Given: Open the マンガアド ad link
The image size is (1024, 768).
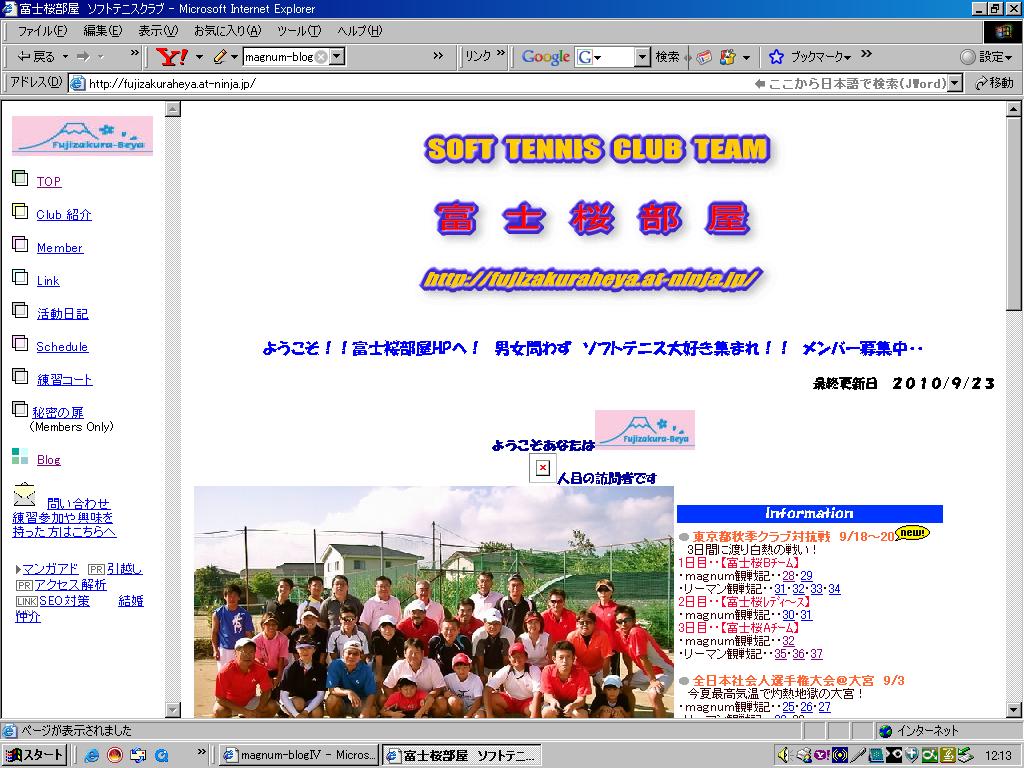Looking at the screenshot, I should (50, 569).
